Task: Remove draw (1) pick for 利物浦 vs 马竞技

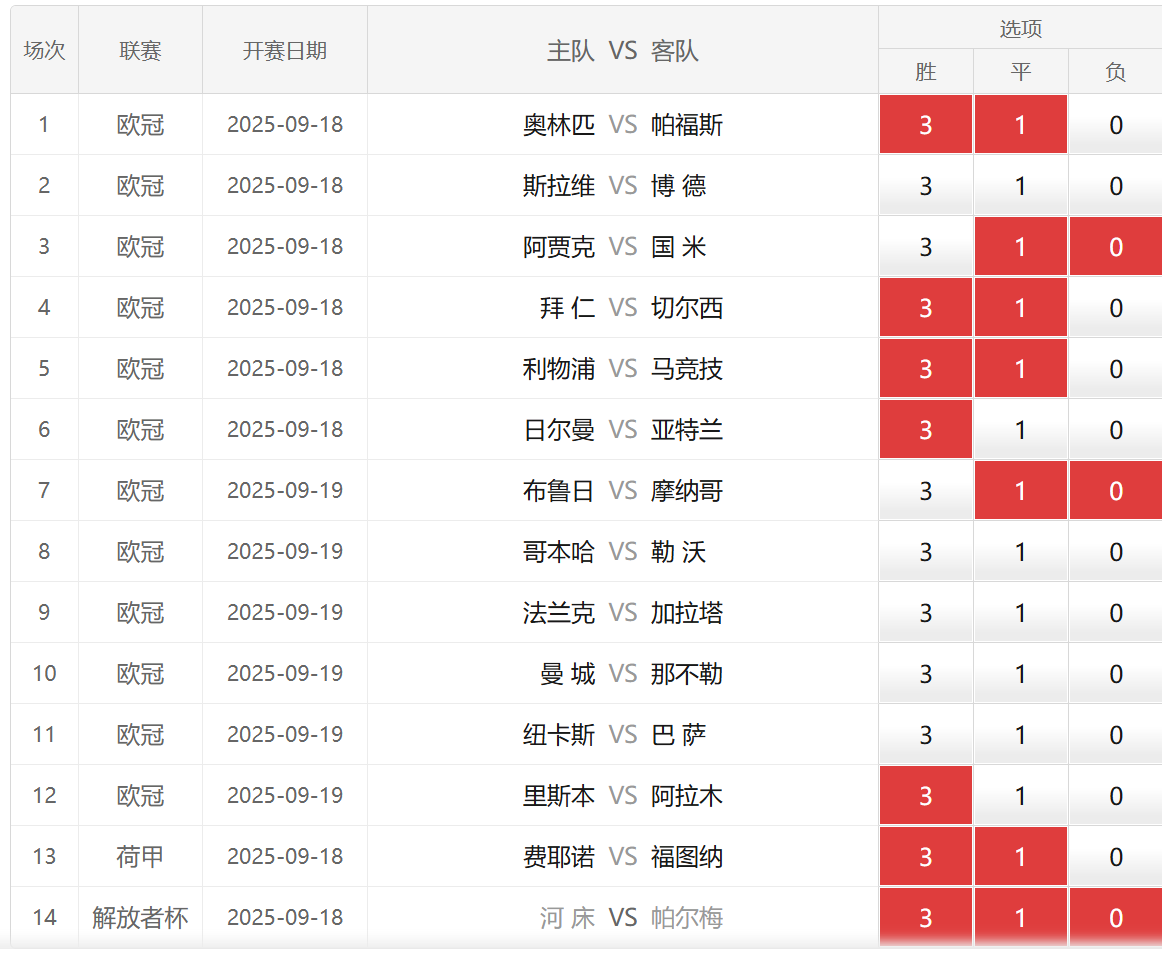Action: click(x=1020, y=368)
